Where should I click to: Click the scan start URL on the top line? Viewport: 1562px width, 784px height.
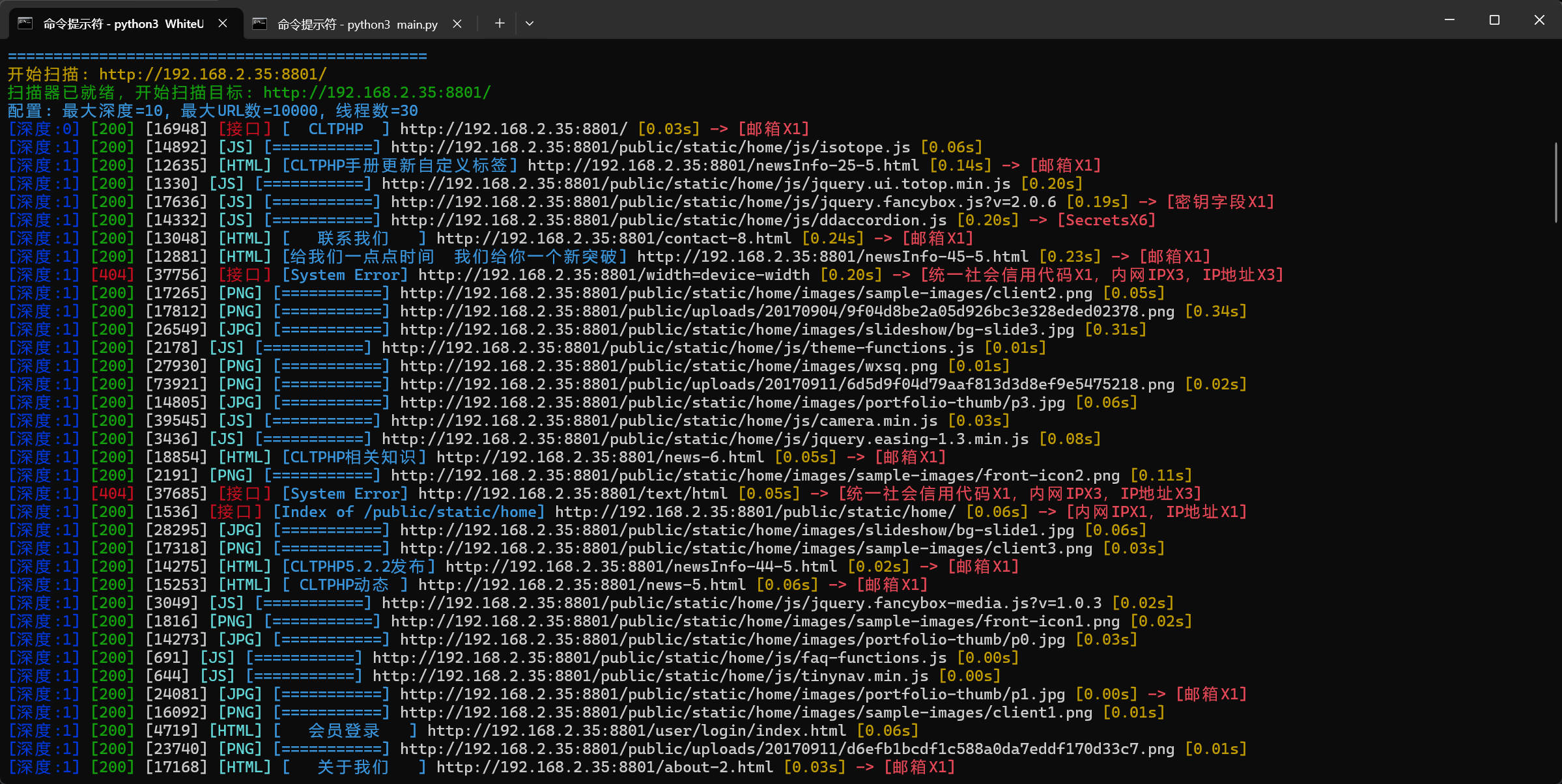[212, 75]
